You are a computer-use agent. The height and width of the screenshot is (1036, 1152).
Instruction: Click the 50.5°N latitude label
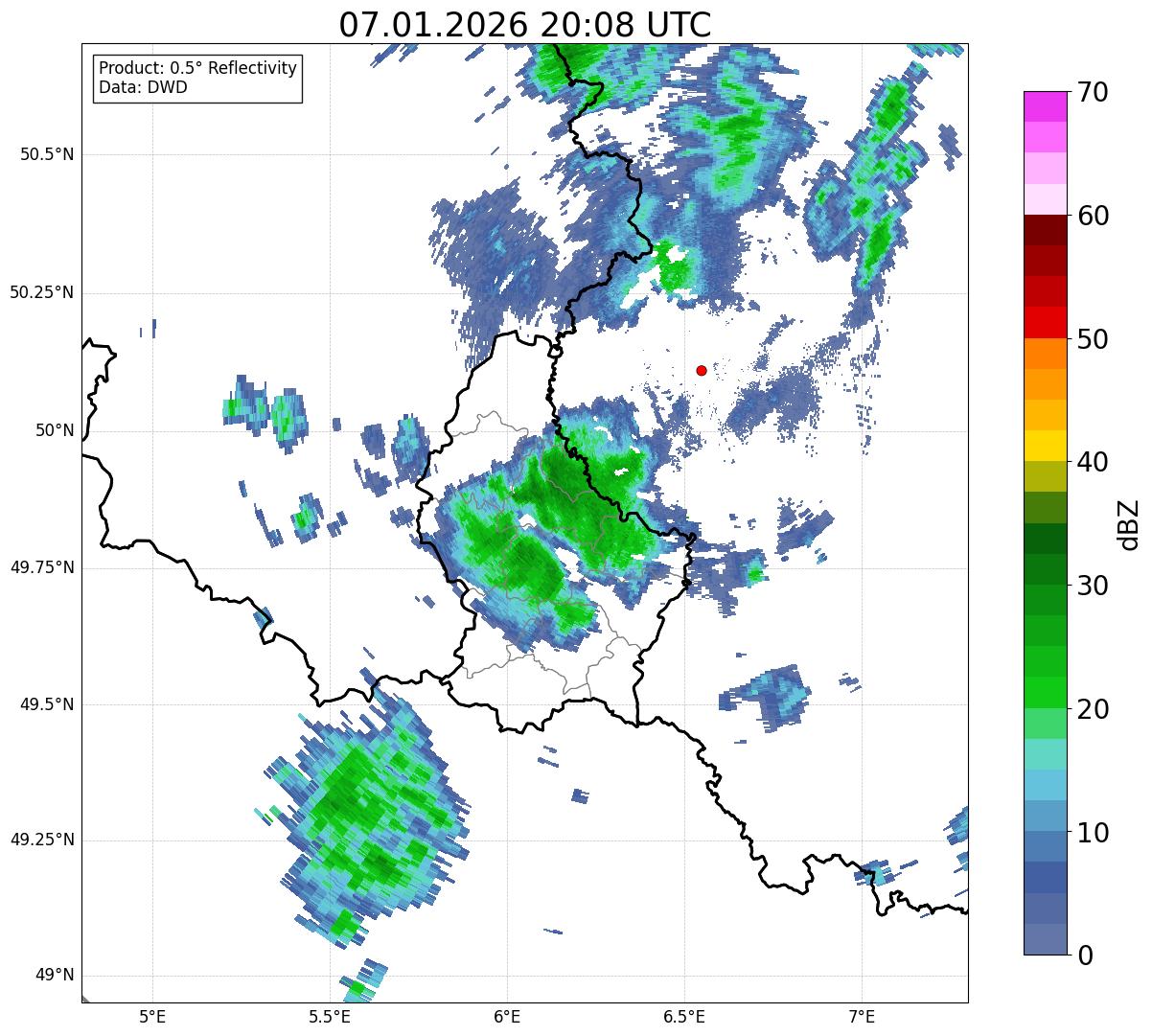[47, 154]
